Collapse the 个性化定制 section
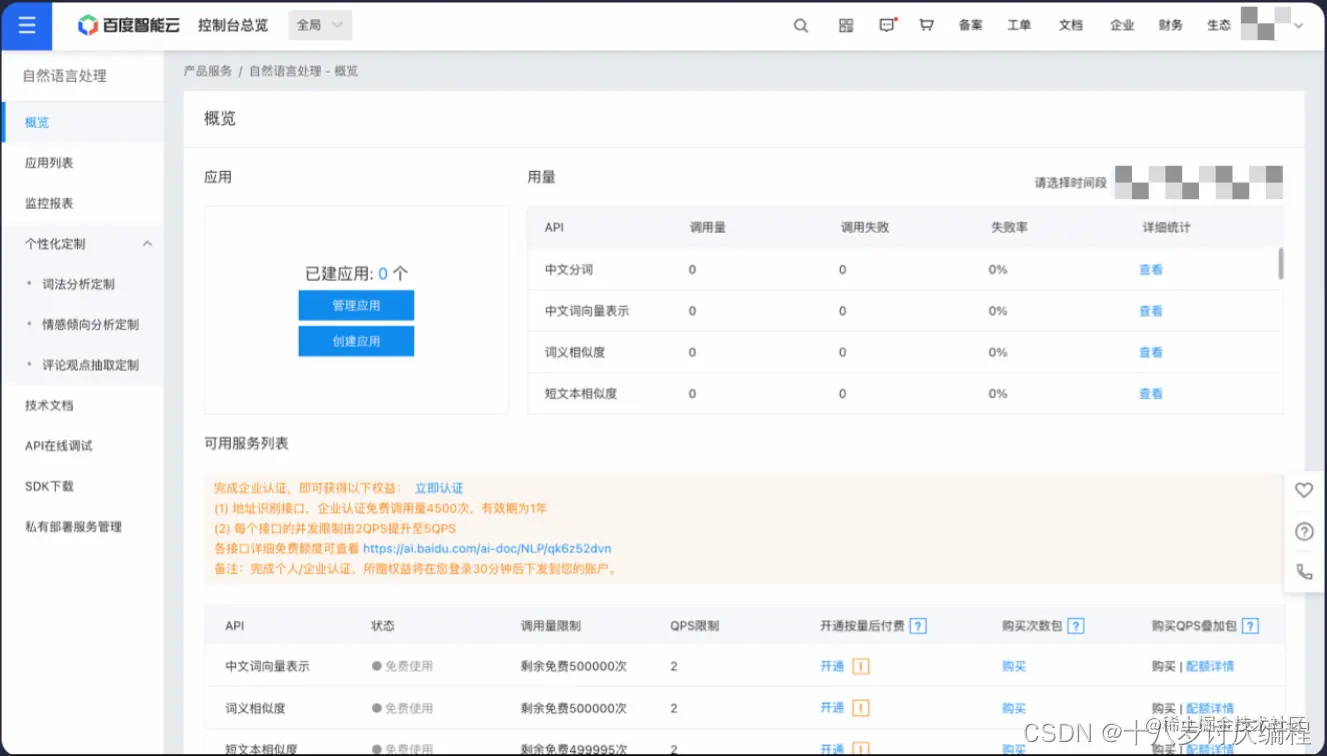The image size is (1327, 756). click(x=147, y=243)
